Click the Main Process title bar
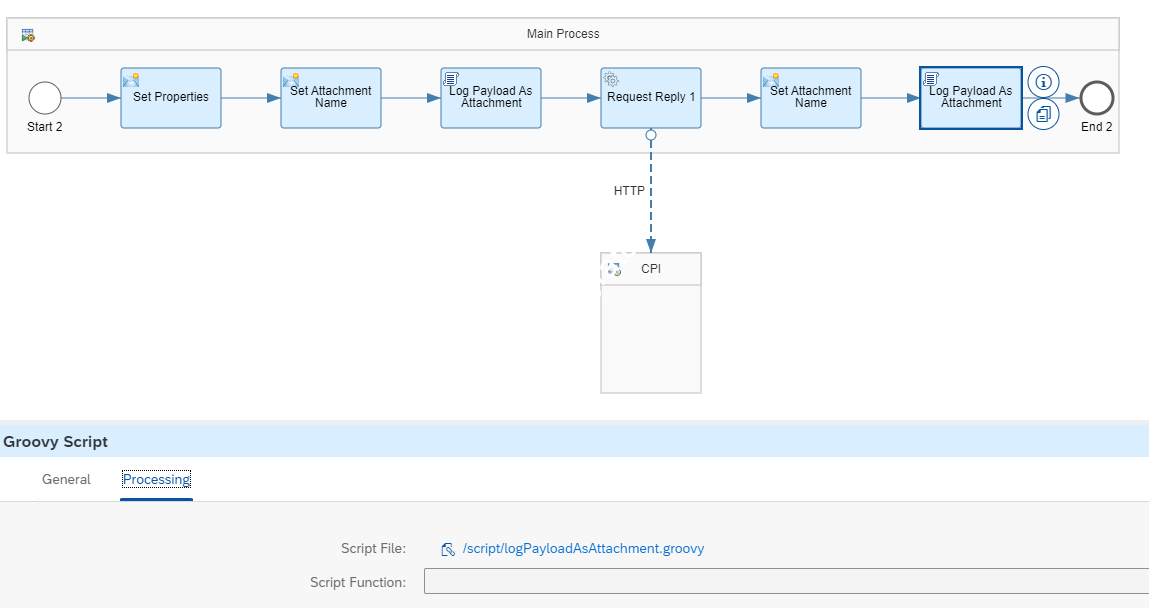The width and height of the screenshot is (1149, 608). point(563,34)
